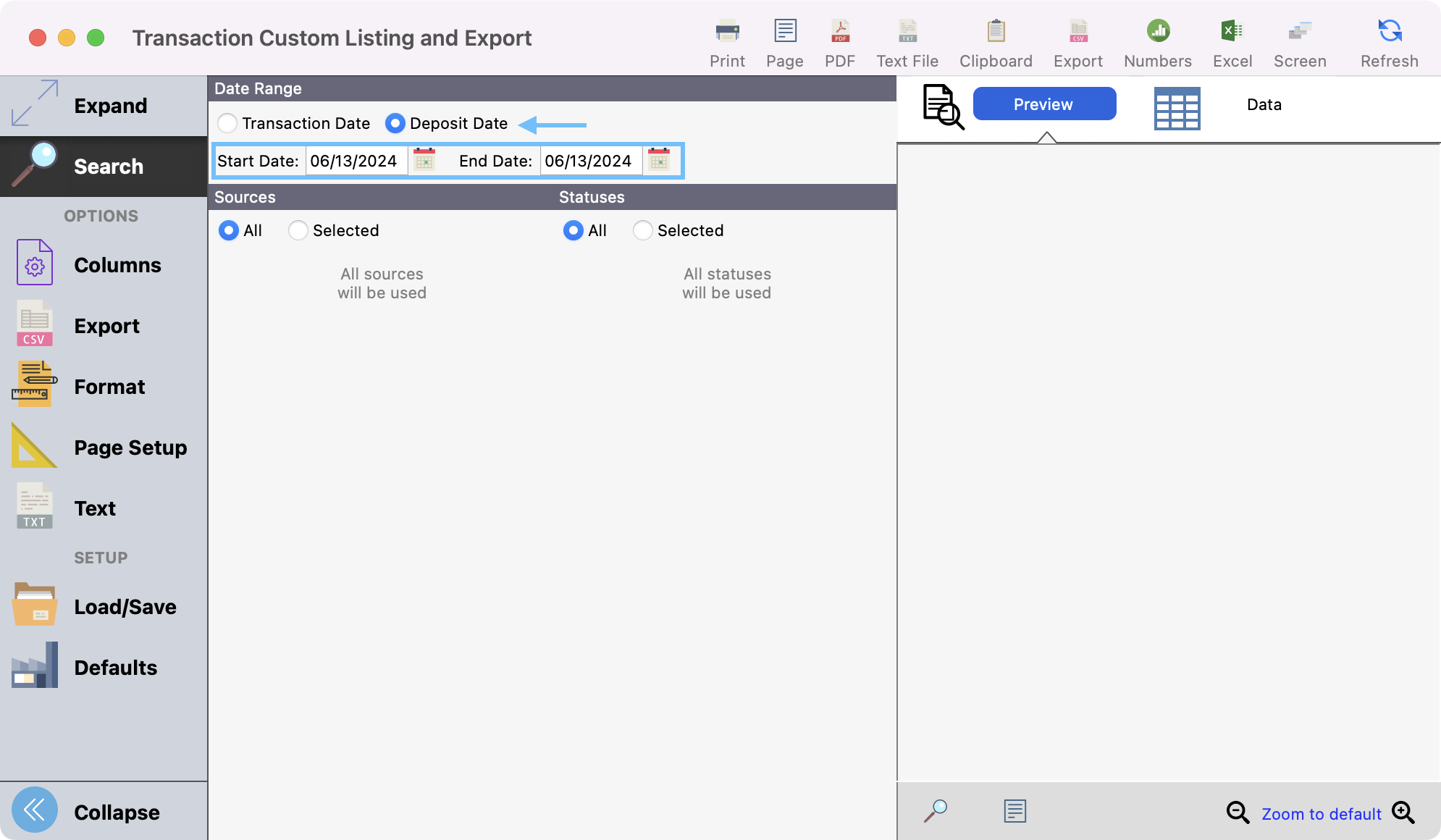This screenshot has width=1441, height=840.
Task: Click the blue Preview button
Action: click(x=1043, y=104)
